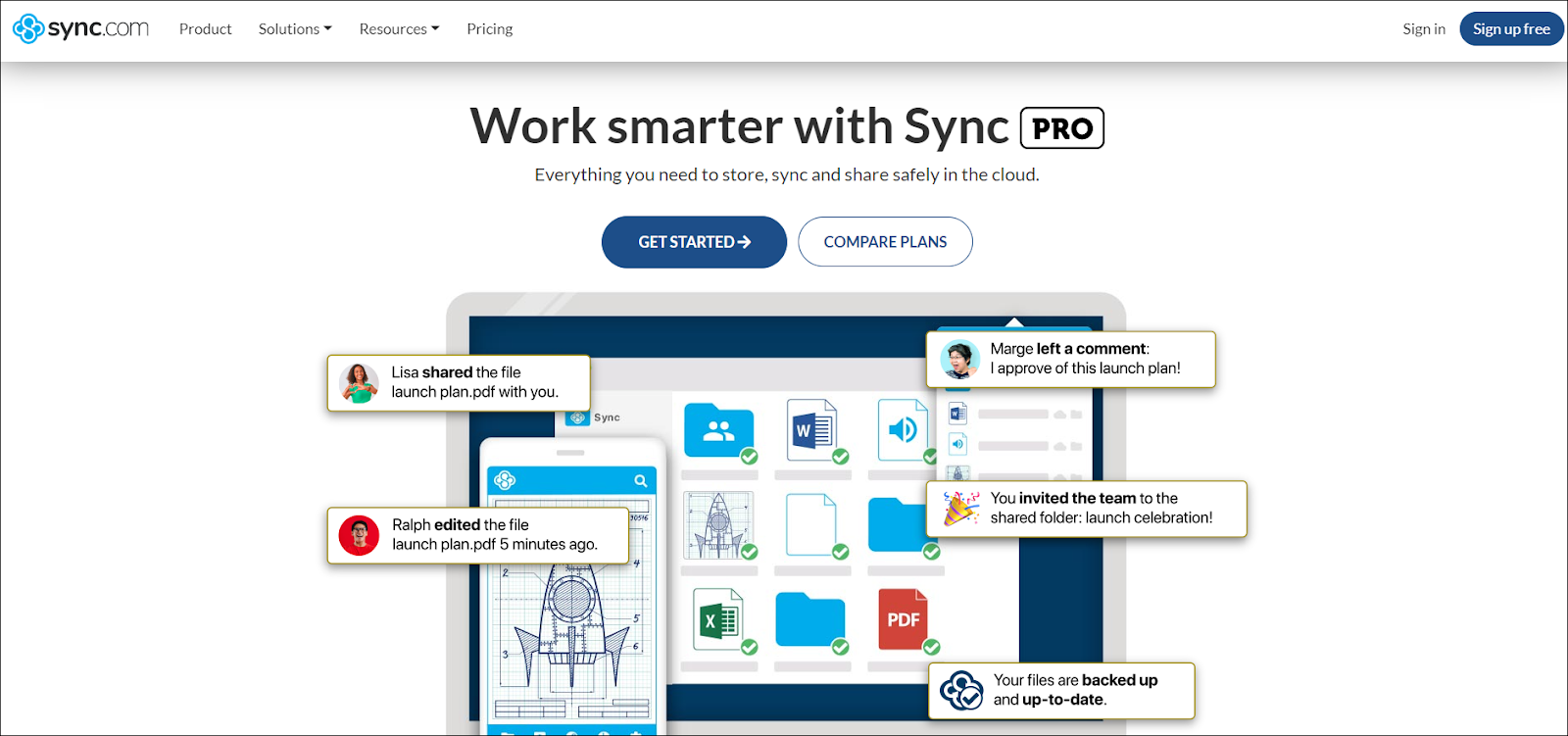Click "Marge left a comment" text
Viewport: 1568px width, 736px height.
pyautogui.click(x=1086, y=359)
